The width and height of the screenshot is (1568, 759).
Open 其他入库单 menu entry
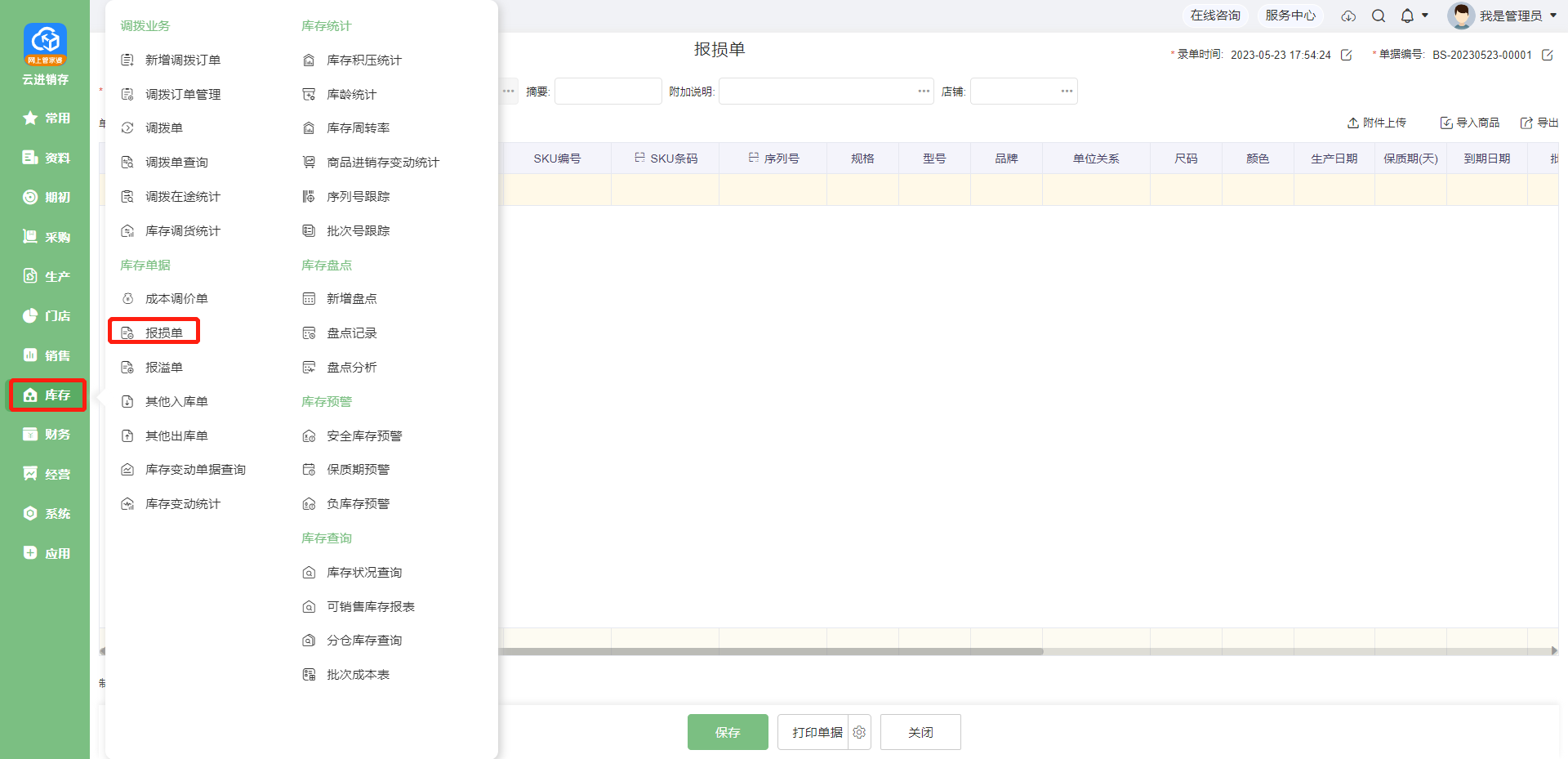(x=164, y=402)
